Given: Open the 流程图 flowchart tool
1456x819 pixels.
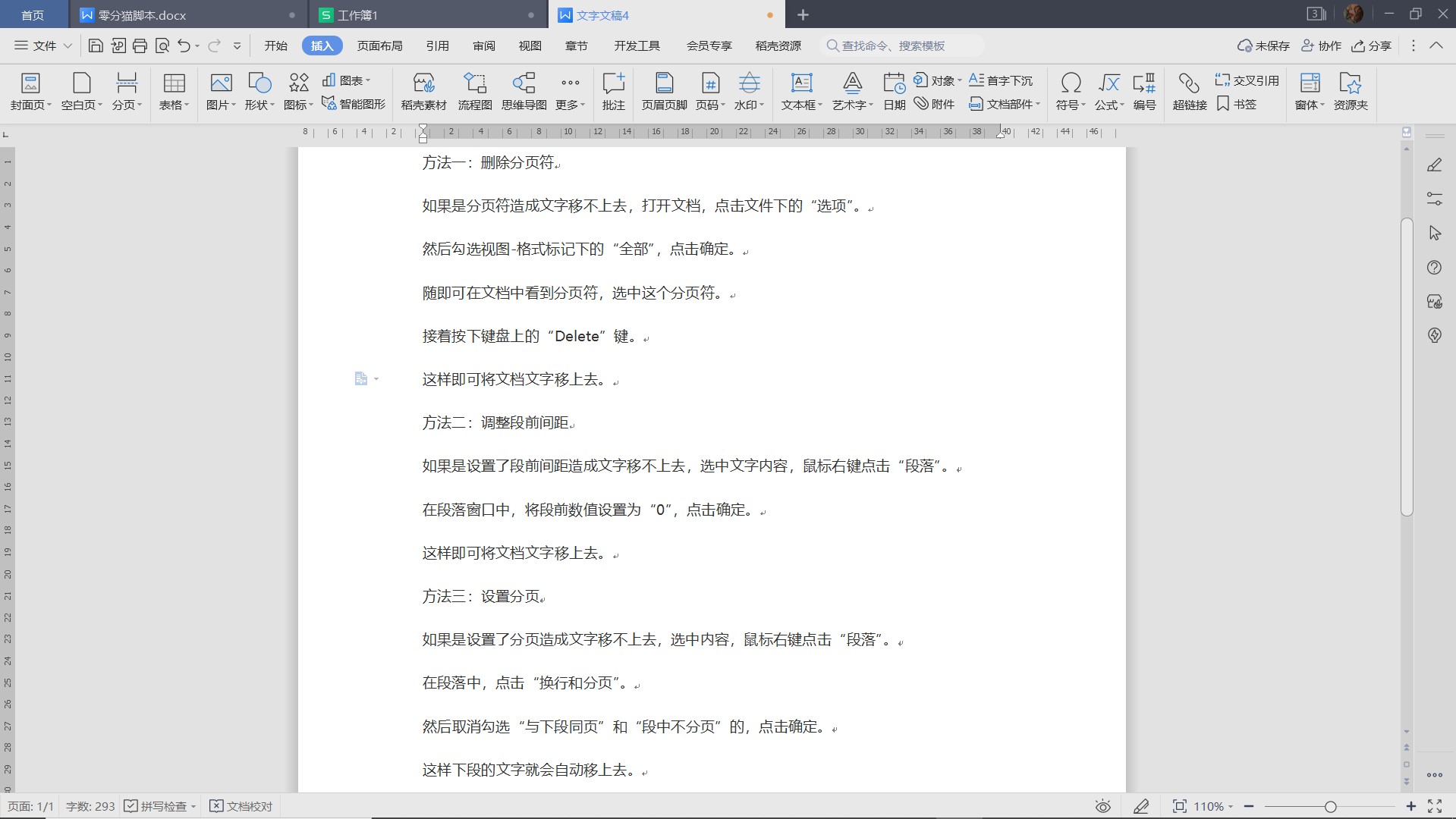Looking at the screenshot, I should click(x=475, y=92).
